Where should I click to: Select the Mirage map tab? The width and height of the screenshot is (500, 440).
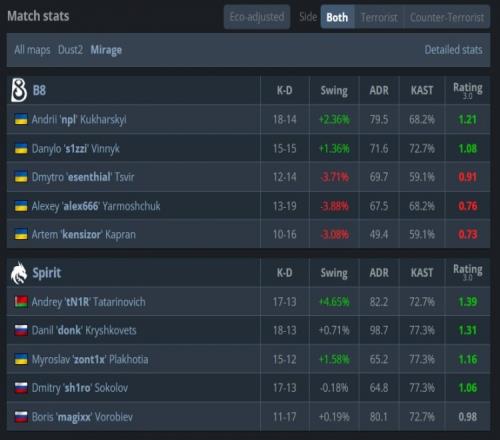click(x=106, y=50)
